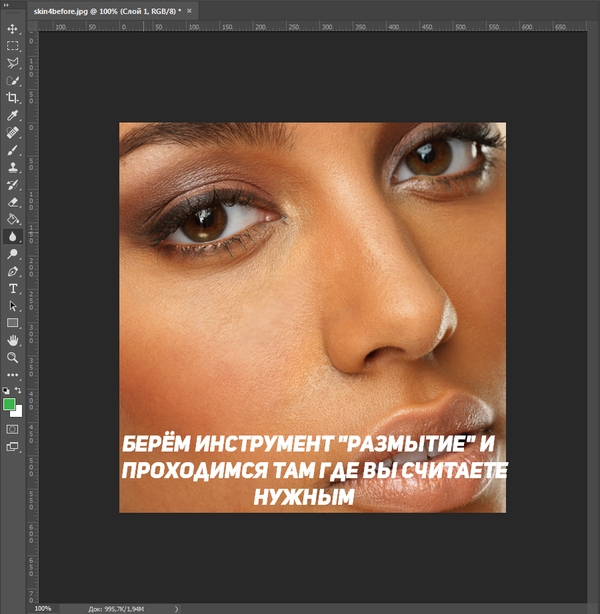This screenshot has height=614, width=600.
Task: Select the Eraser tool
Action: point(13,201)
